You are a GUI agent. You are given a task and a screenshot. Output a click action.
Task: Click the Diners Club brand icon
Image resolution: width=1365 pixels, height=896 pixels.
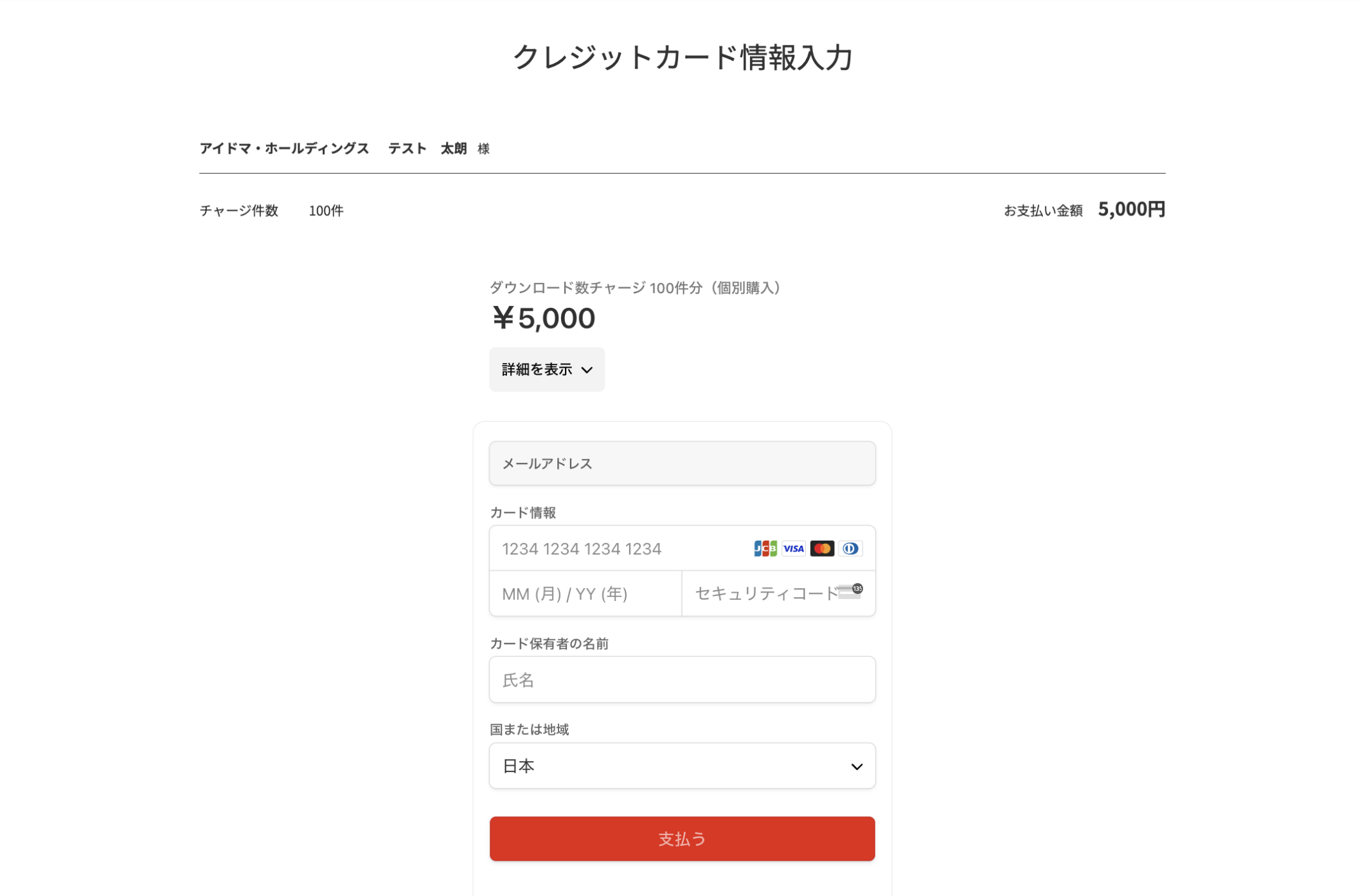(850, 548)
